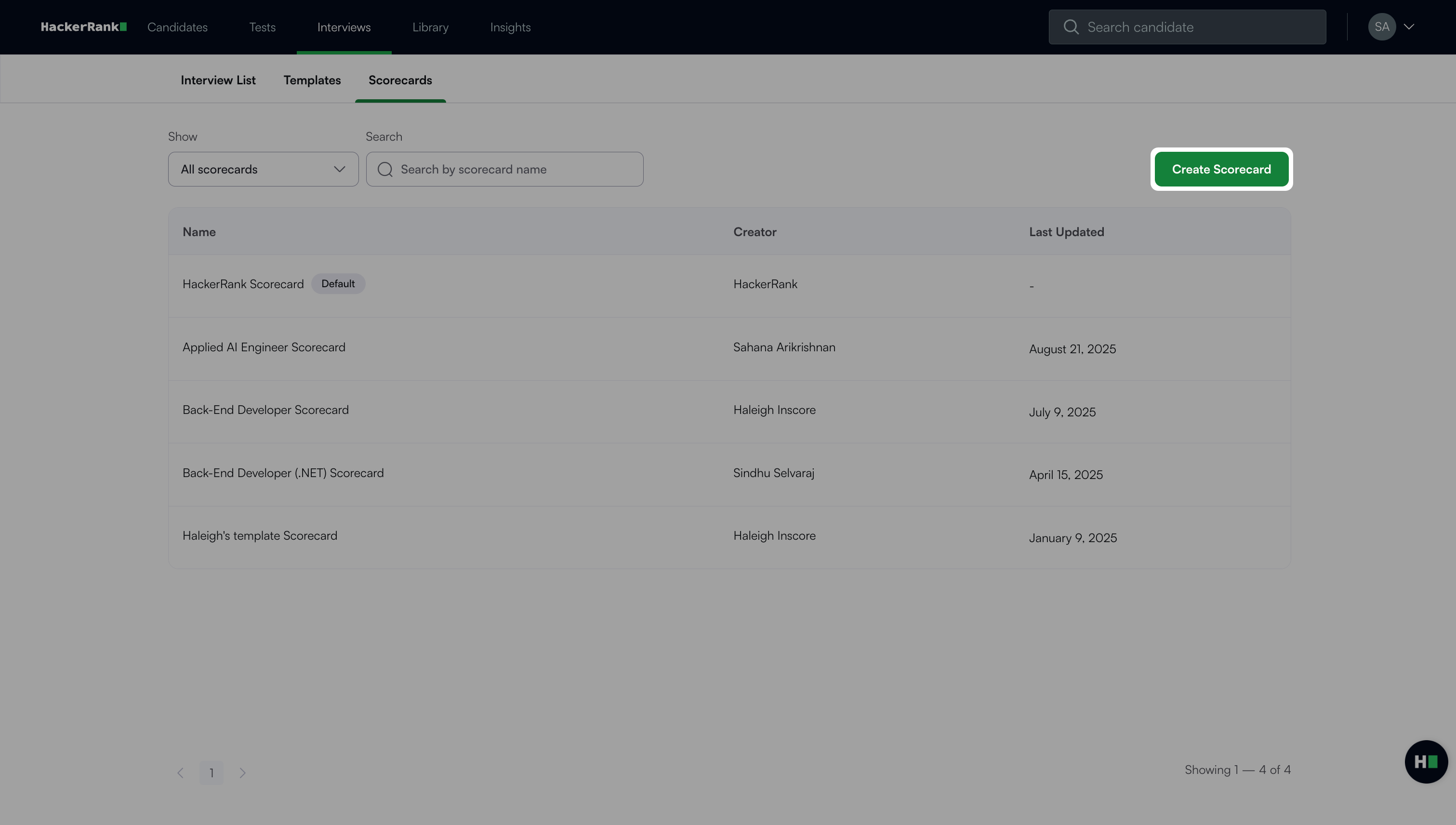Click the search magnifier icon in top bar
Screen dimensions: 1456x825
point(1070,27)
